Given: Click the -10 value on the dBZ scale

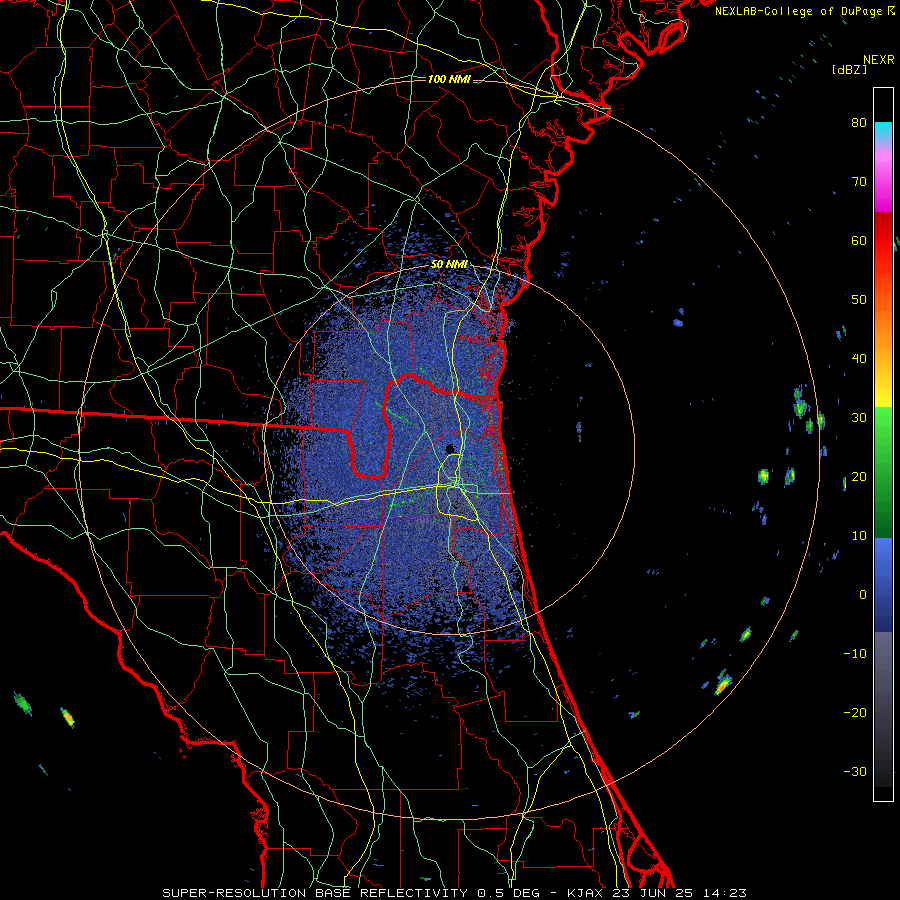Looking at the screenshot, I should pos(855,653).
